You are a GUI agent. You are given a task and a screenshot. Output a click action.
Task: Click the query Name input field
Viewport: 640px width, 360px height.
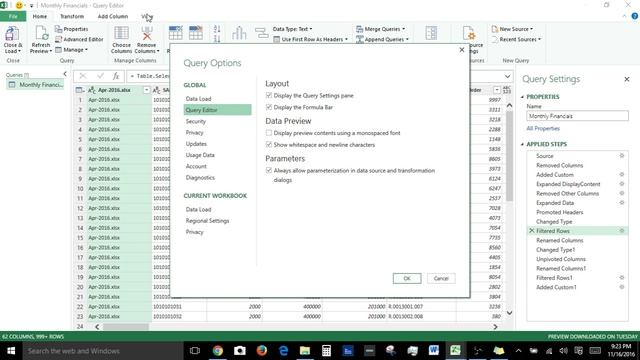(577, 116)
